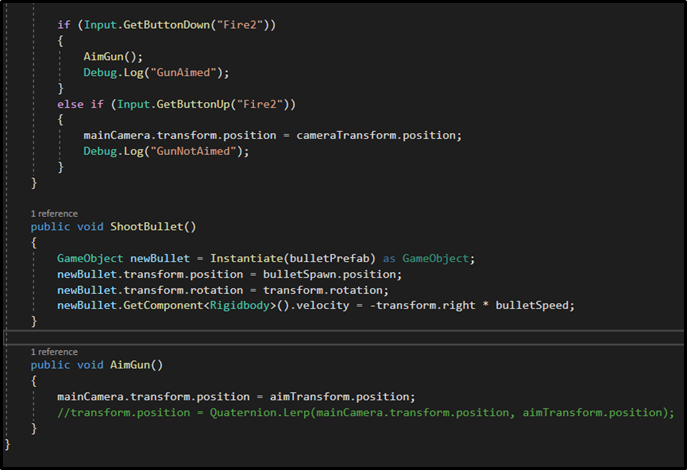The height and width of the screenshot is (470, 687).
Task: Open the '1 reference' CodeLens above AimGun
Action: (x=54, y=352)
